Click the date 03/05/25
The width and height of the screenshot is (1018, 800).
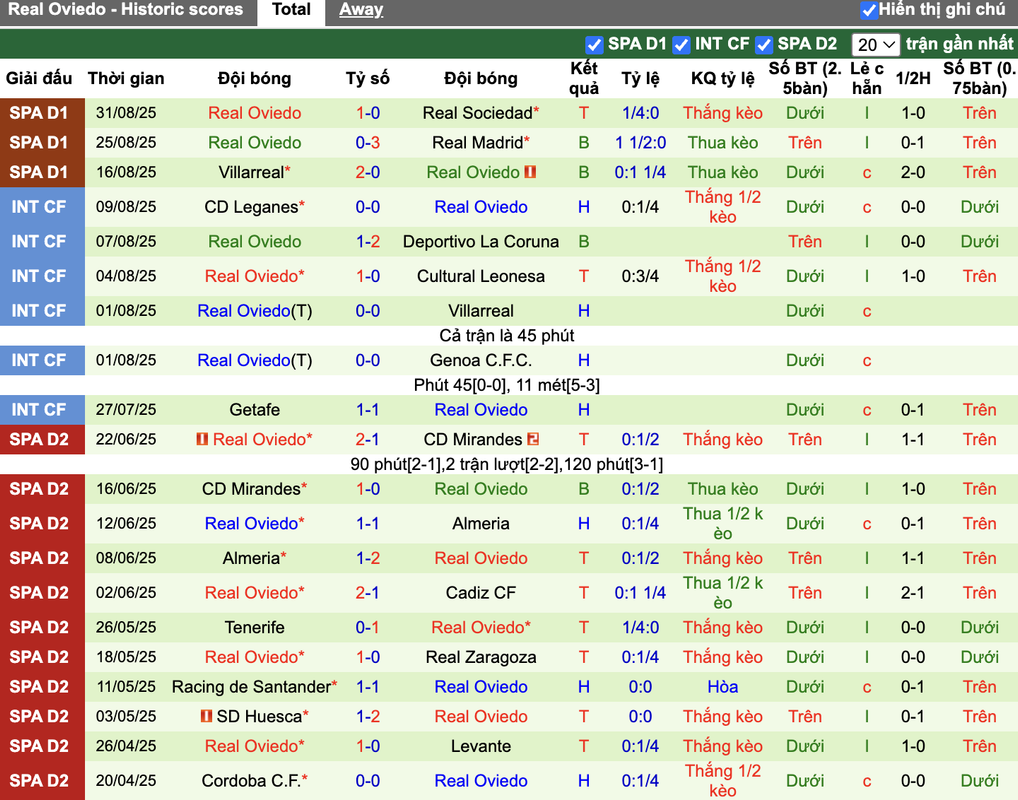pos(126,716)
